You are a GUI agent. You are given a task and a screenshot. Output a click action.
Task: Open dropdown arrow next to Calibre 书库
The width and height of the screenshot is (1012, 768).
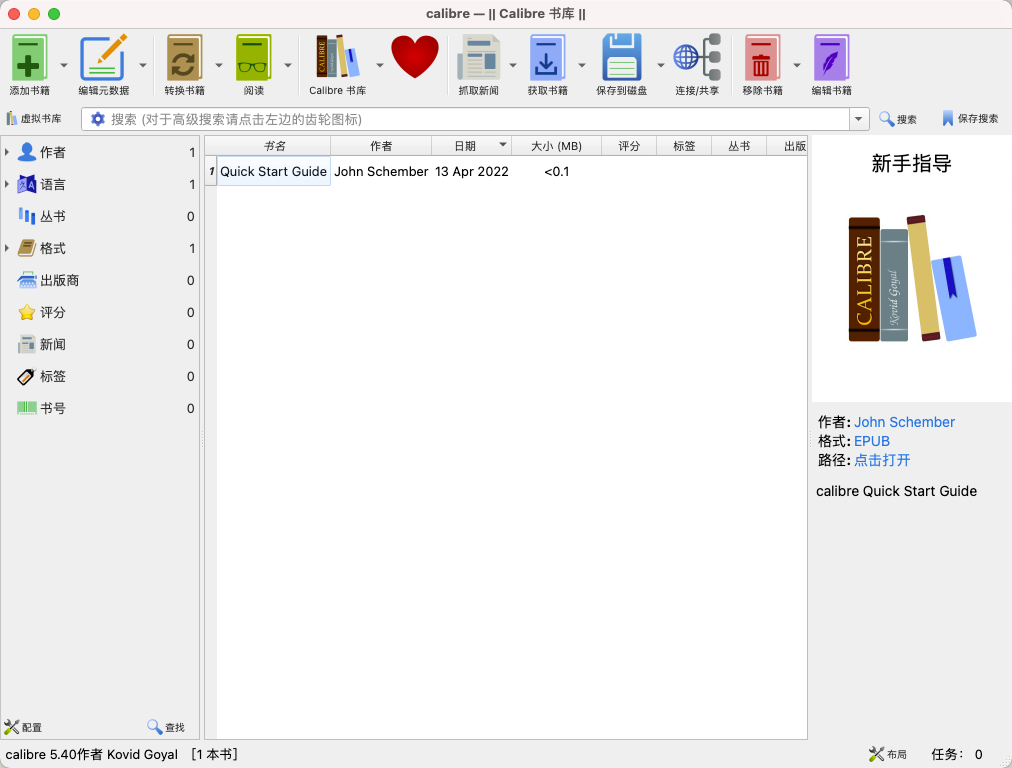tap(380, 65)
